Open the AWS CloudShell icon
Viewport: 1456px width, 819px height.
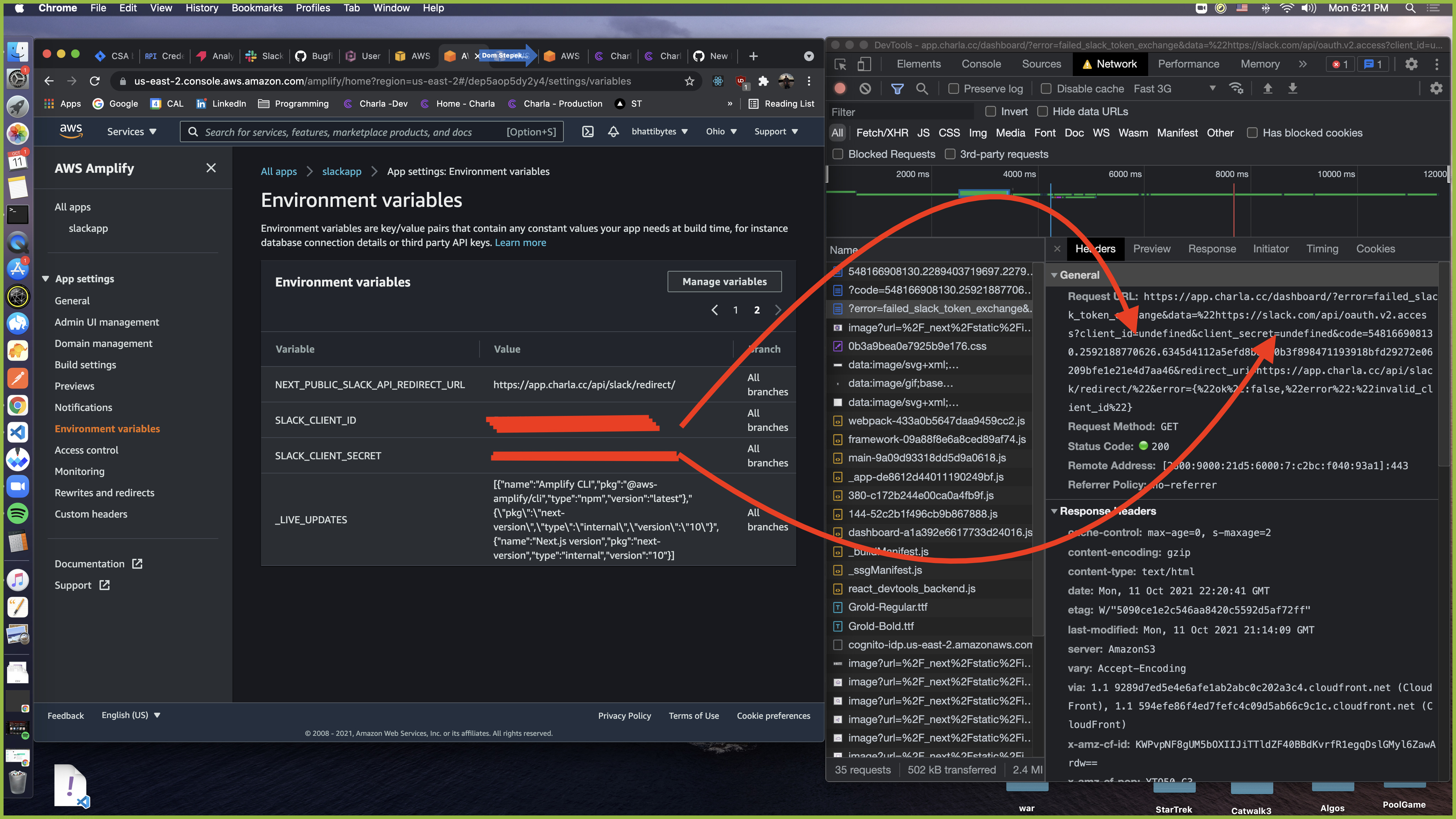(x=588, y=132)
